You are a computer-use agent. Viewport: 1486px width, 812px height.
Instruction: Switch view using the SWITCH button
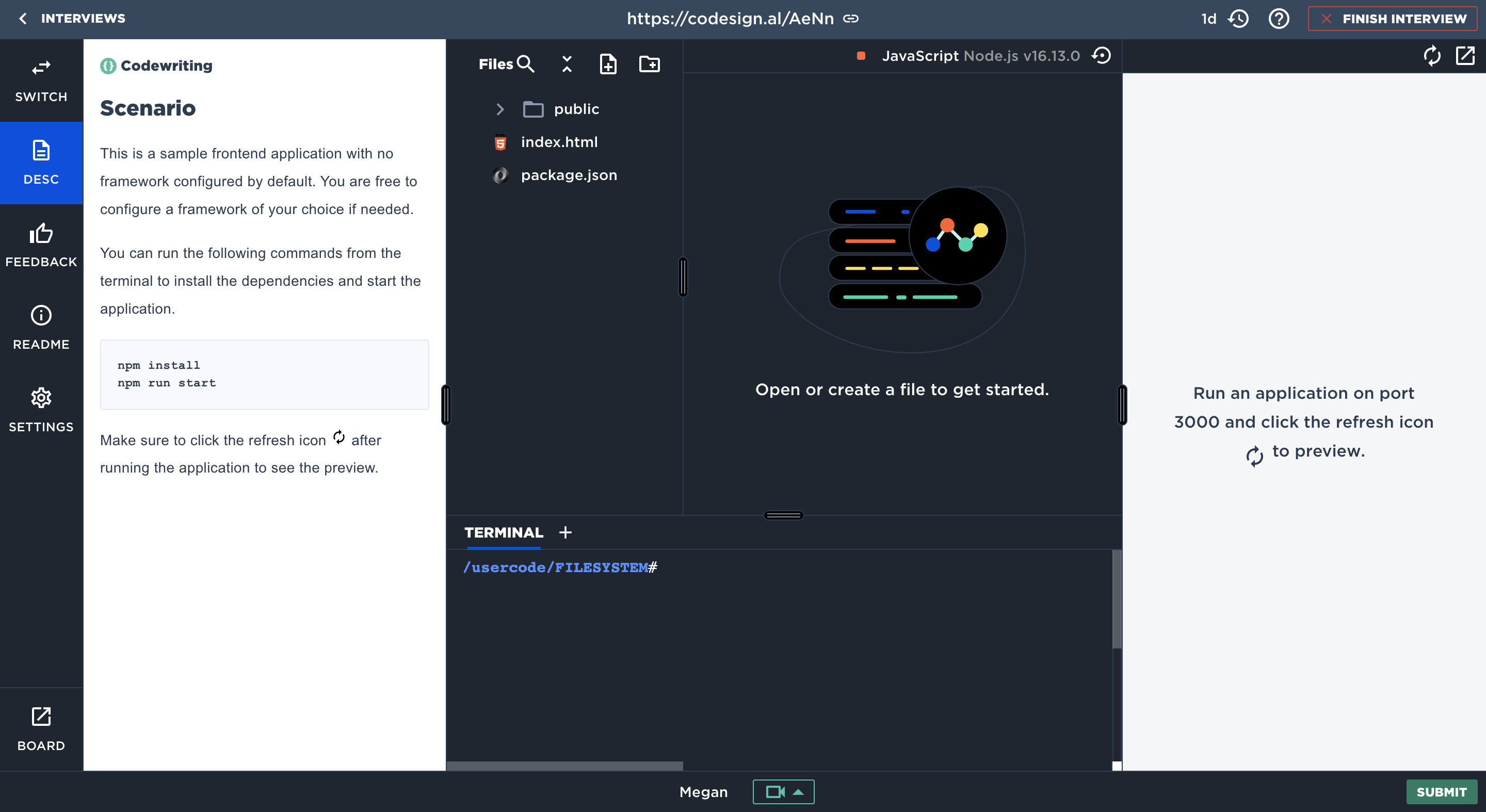pyautogui.click(x=41, y=80)
